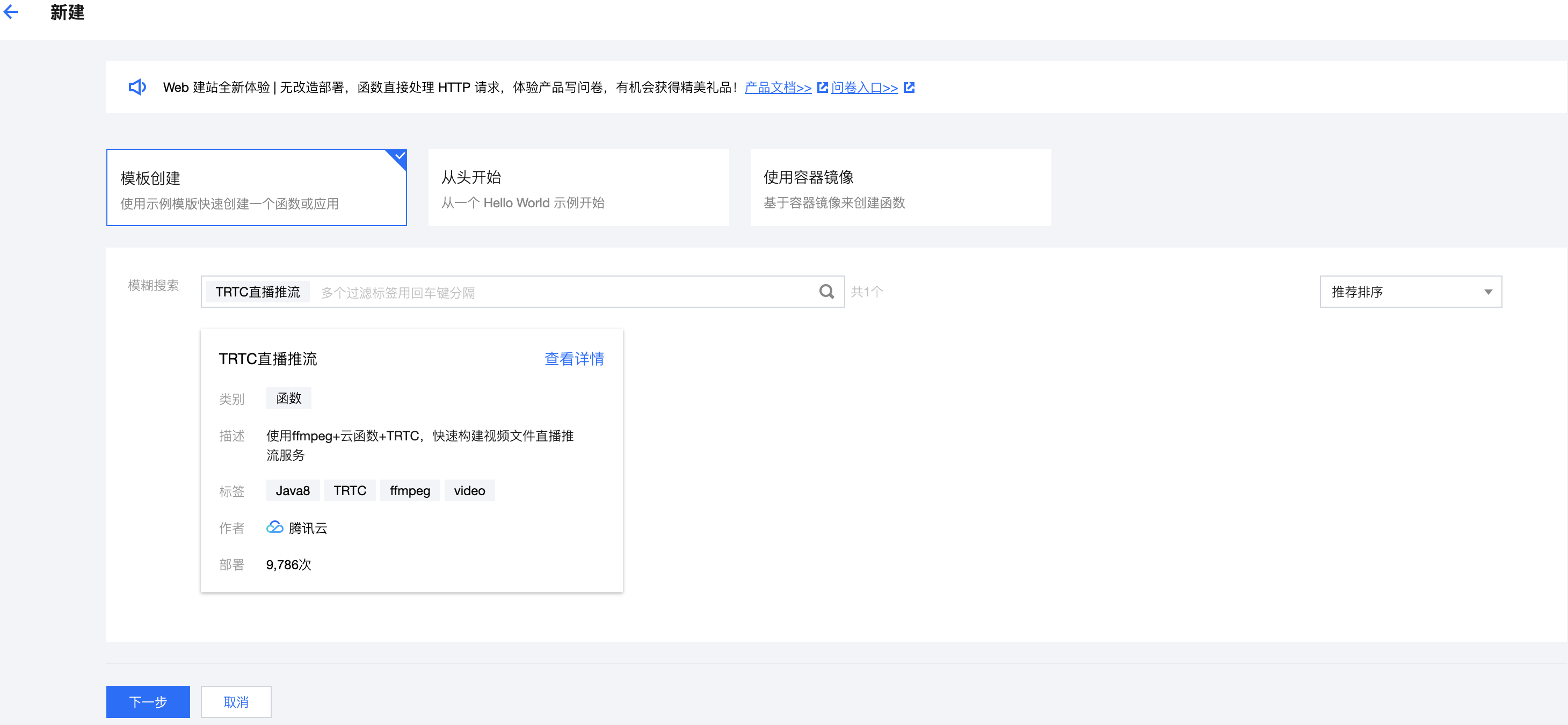The image size is (1568, 725).
Task: Click the template description text 使用ffmpeg+云函数+TRTC
Action: [x=419, y=446]
